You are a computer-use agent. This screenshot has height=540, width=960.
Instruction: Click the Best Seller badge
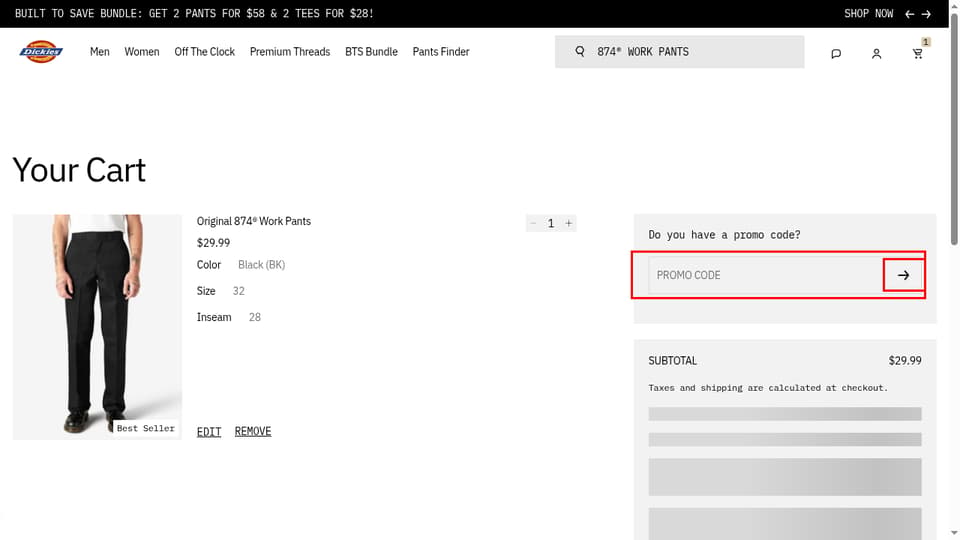point(146,428)
